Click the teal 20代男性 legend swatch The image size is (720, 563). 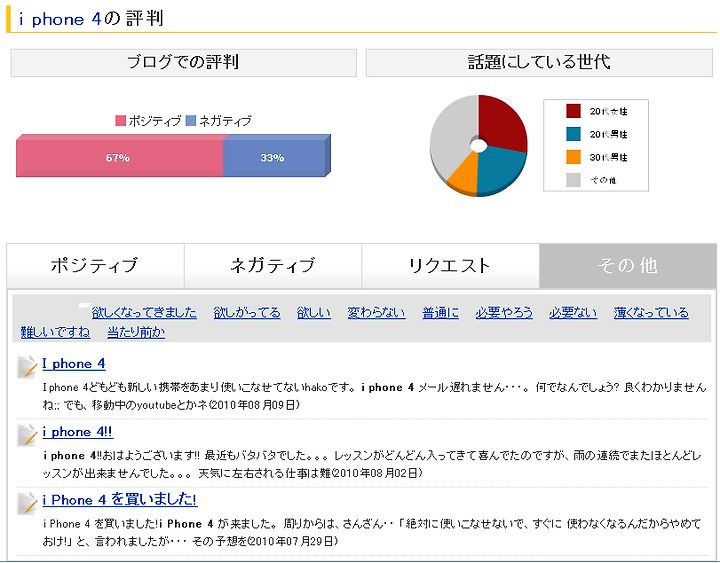(573, 134)
